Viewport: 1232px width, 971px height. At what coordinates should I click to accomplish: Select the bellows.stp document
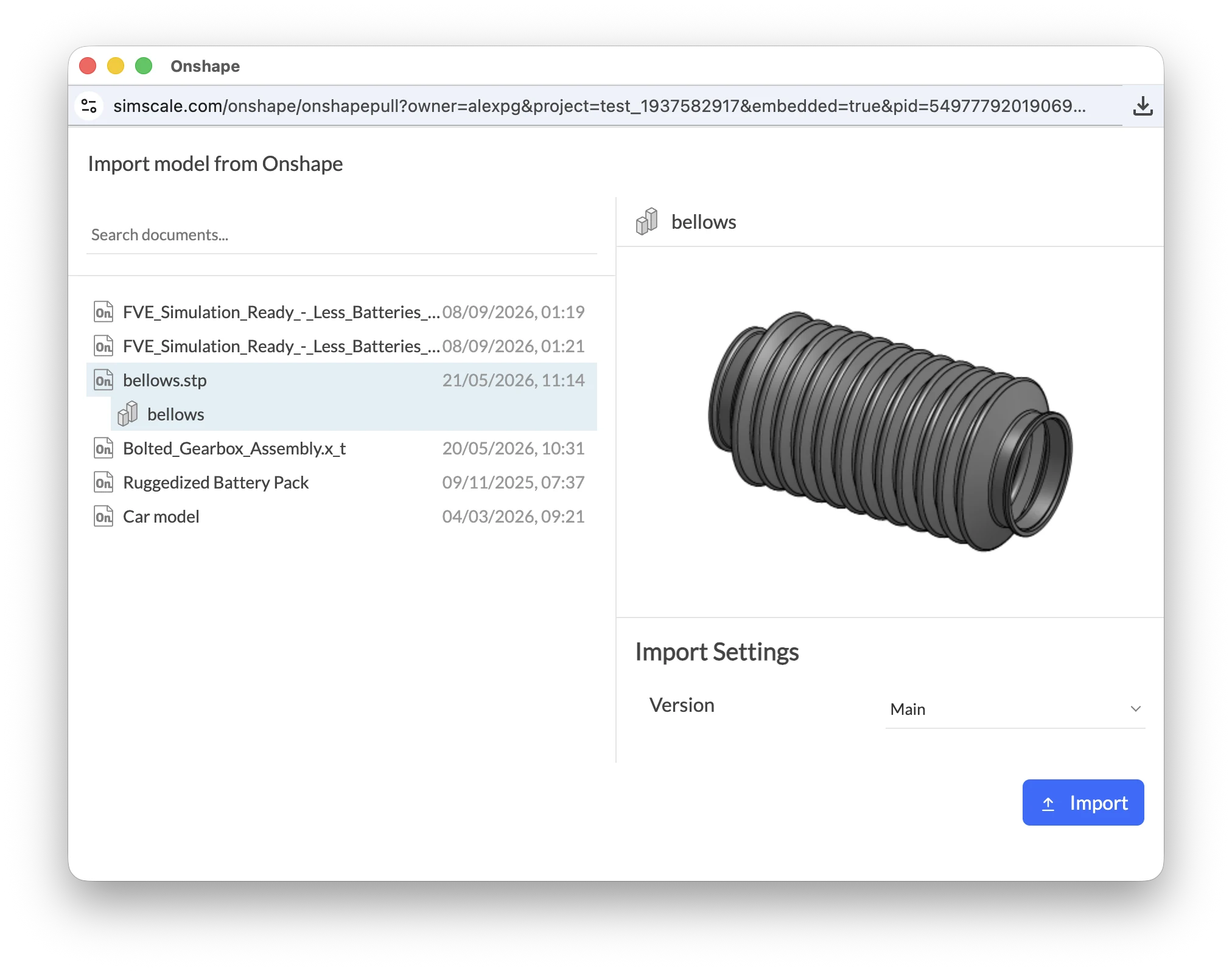pos(341,380)
